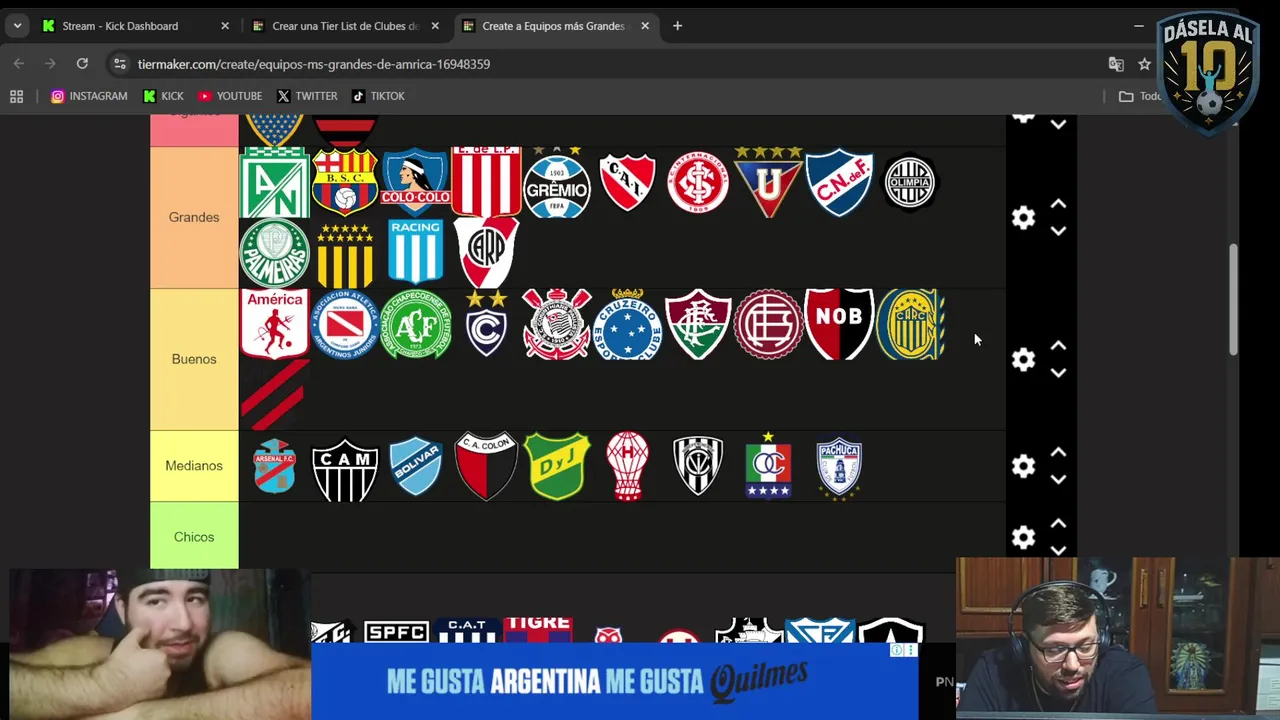
Task: Select the Lanús maroon crest
Action: point(768,324)
